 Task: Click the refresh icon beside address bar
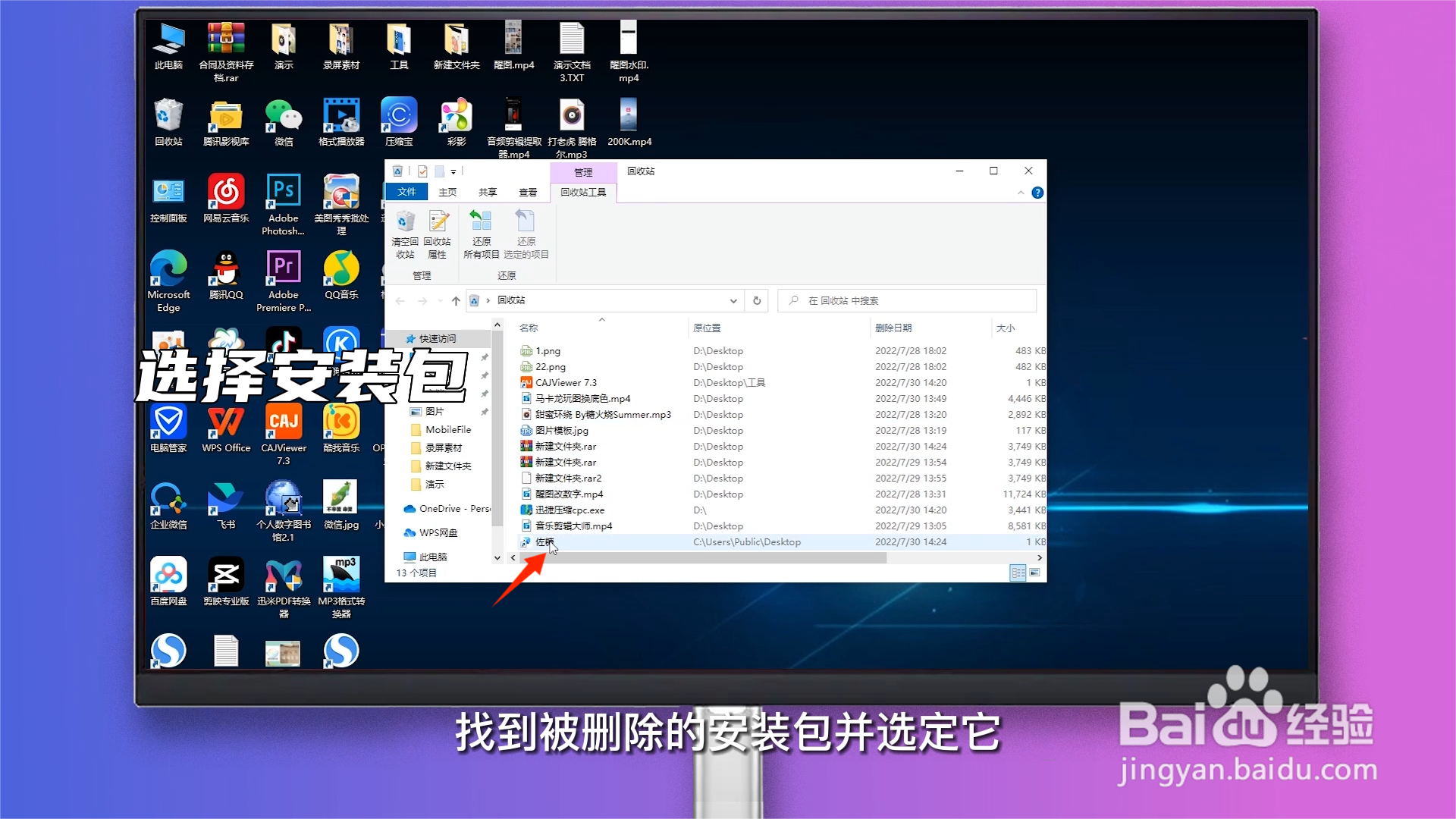[x=756, y=300]
